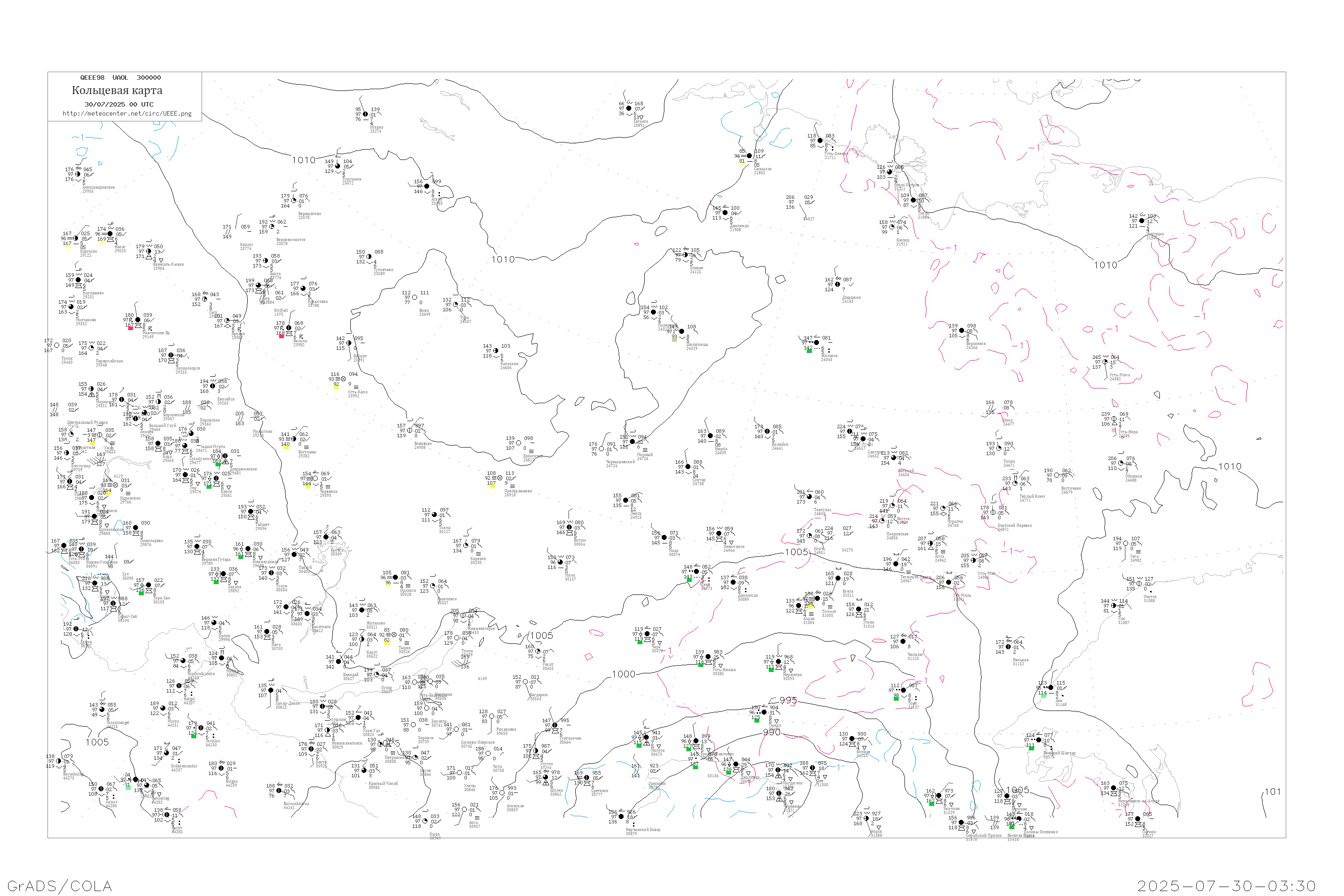Click the Нерюнгри station filled circle
1344x896 pixels.
(778, 662)
